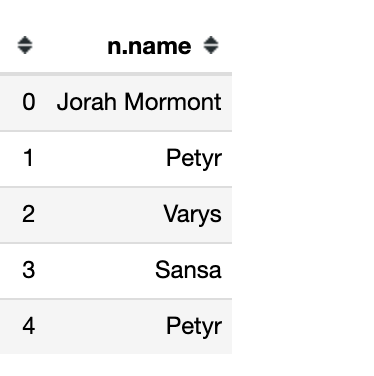Click row index 4
This screenshot has width=374, height=376.
point(29,326)
